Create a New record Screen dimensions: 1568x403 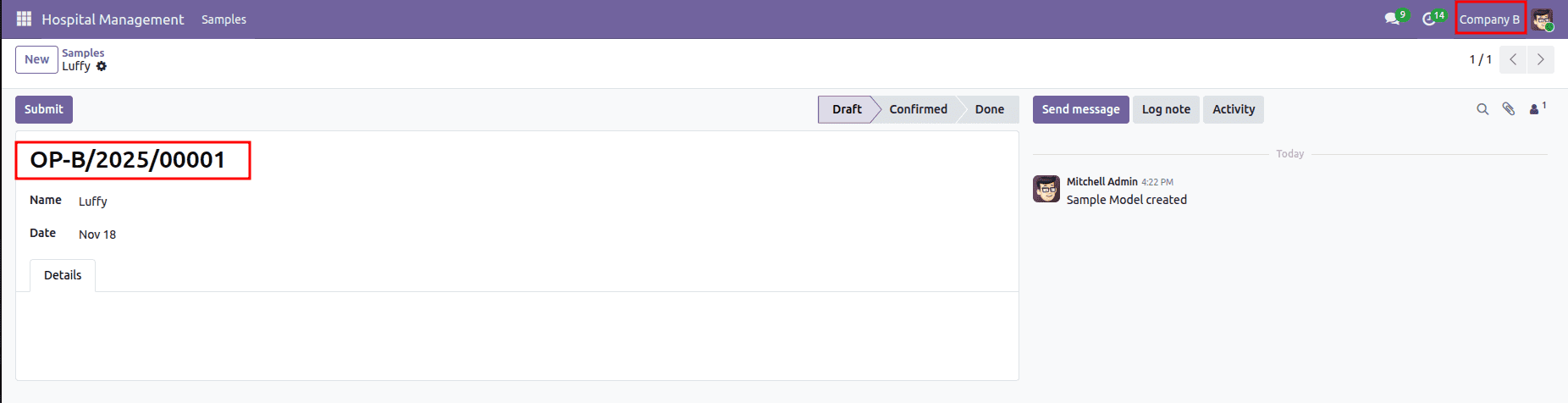[36, 59]
